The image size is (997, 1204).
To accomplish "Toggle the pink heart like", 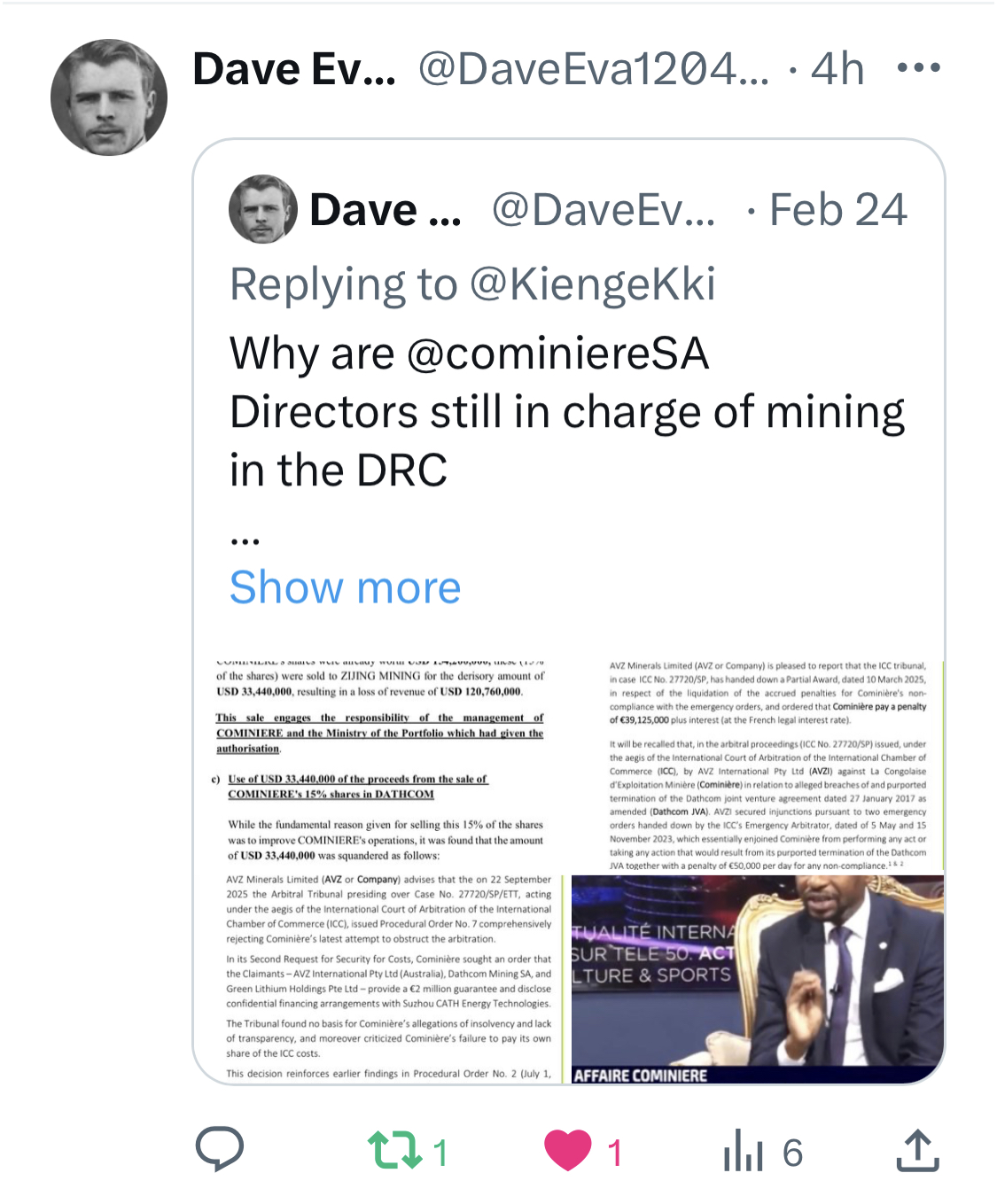I will point(568,1150).
